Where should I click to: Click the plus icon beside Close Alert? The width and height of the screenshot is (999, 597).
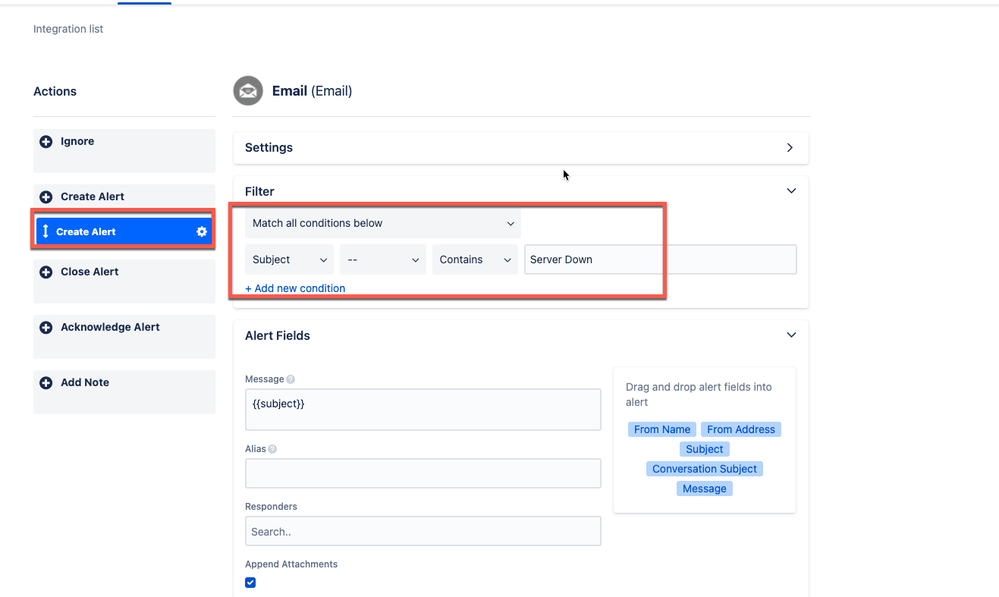coord(46,272)
